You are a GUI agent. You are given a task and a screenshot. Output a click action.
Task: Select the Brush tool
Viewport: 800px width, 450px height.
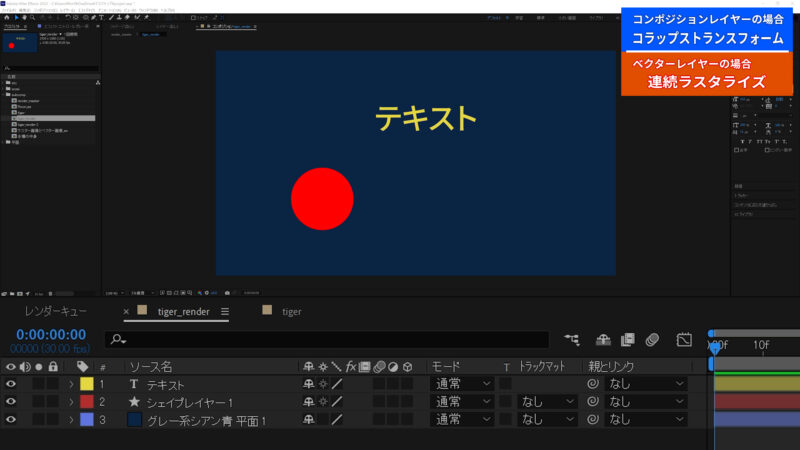pyautogui.click(x=111, y=17)
